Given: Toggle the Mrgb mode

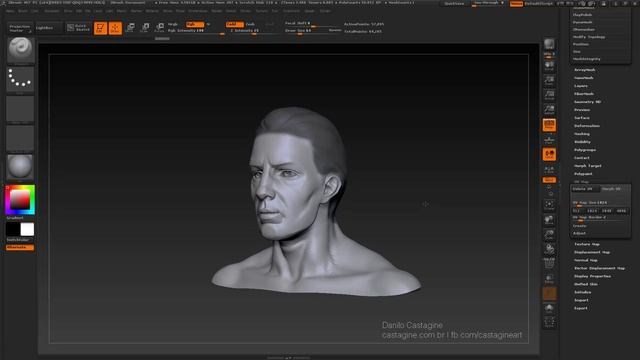Looking at the screenshot, I should pos(173,24).
